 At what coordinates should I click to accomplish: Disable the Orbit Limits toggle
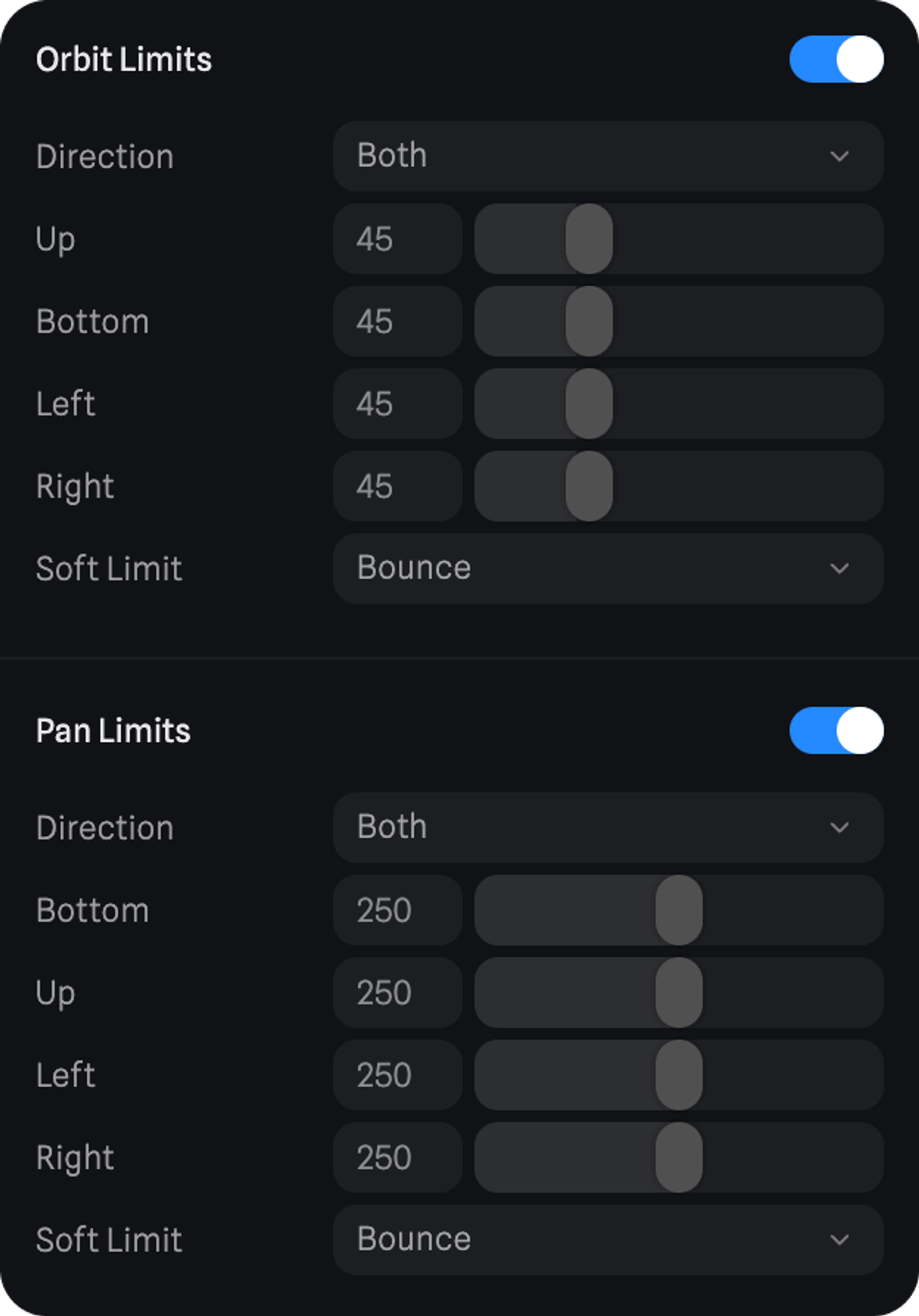pyautogui.click(x=836, y=59)
